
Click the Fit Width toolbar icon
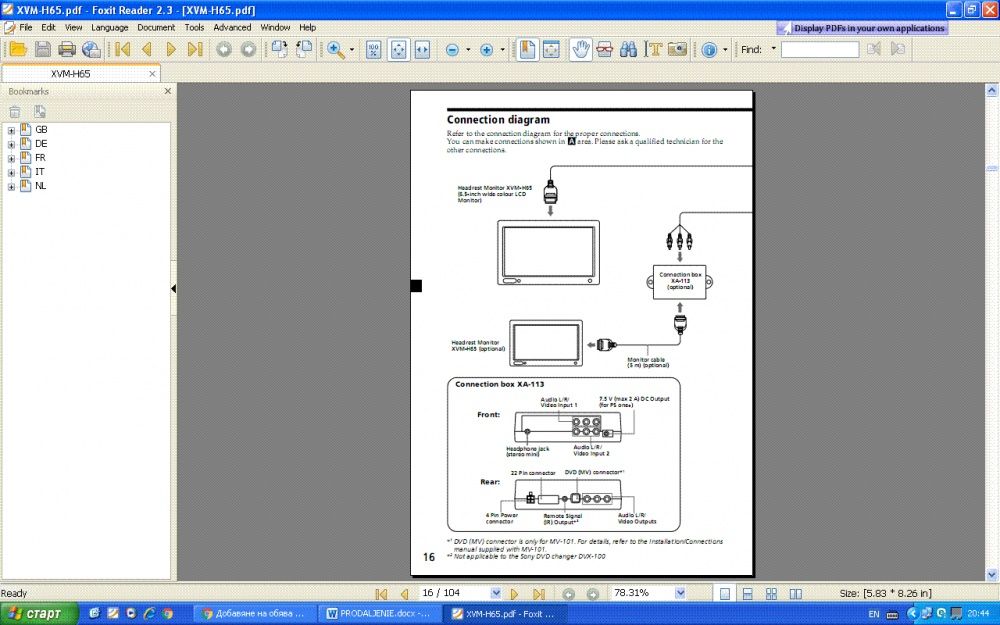click(x=422, y=49)
